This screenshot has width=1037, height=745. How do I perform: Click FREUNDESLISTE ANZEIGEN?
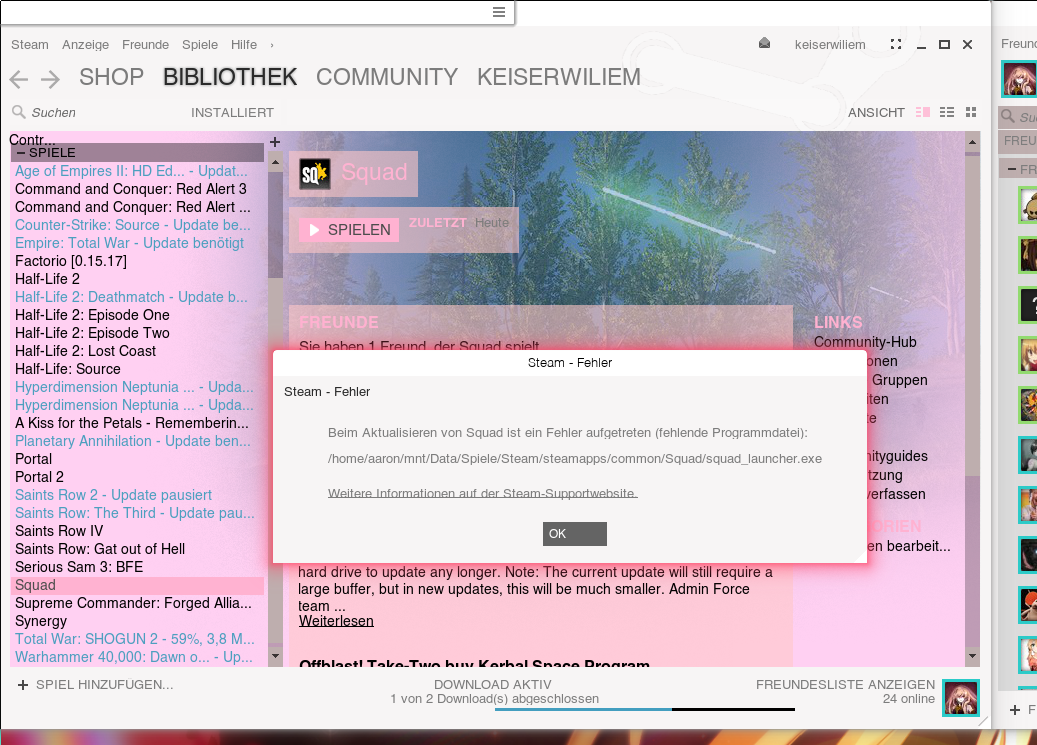pyautogui.click(x=845, y=685)
